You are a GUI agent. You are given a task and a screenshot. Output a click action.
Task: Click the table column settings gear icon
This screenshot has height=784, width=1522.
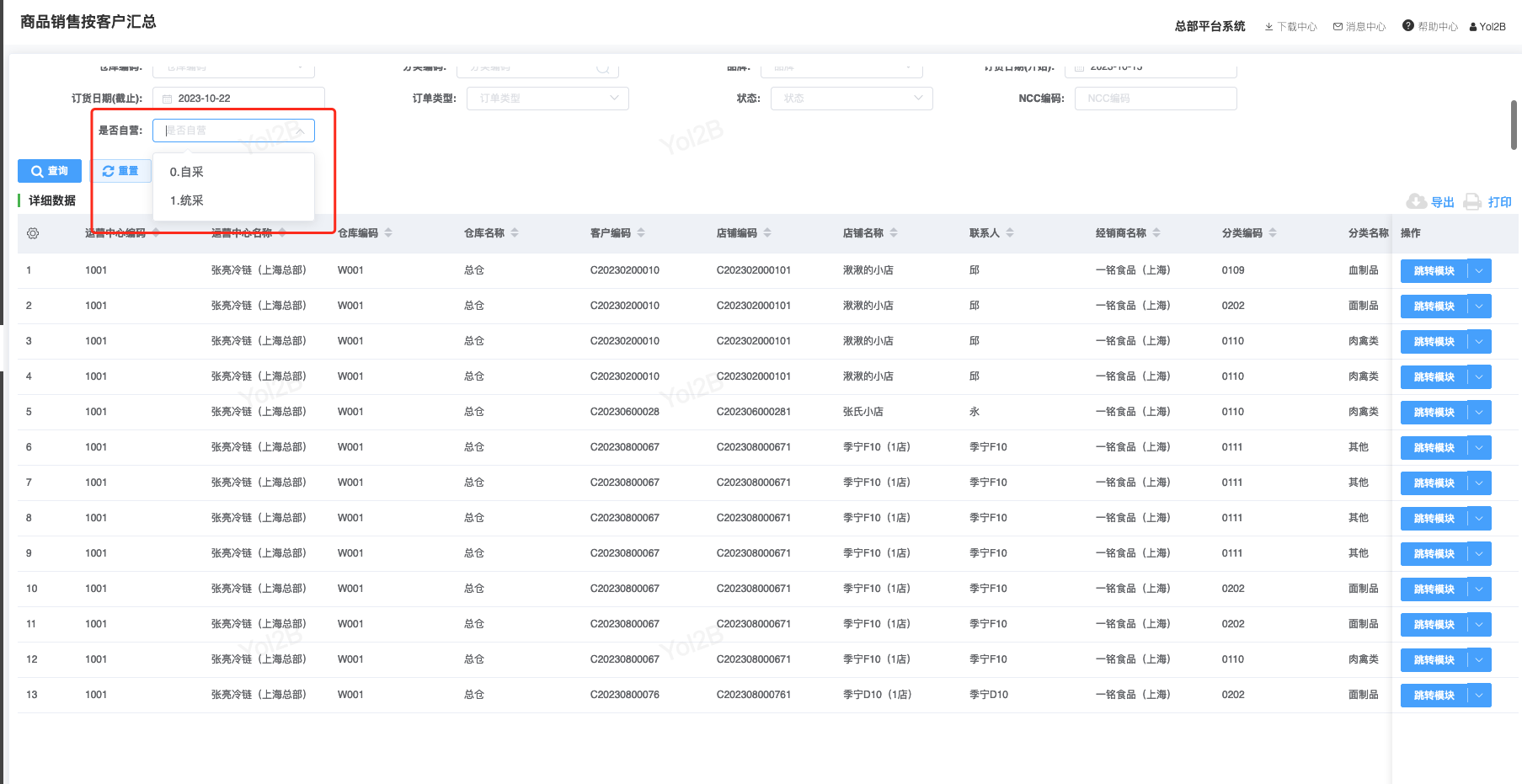(x=33, y=233)
